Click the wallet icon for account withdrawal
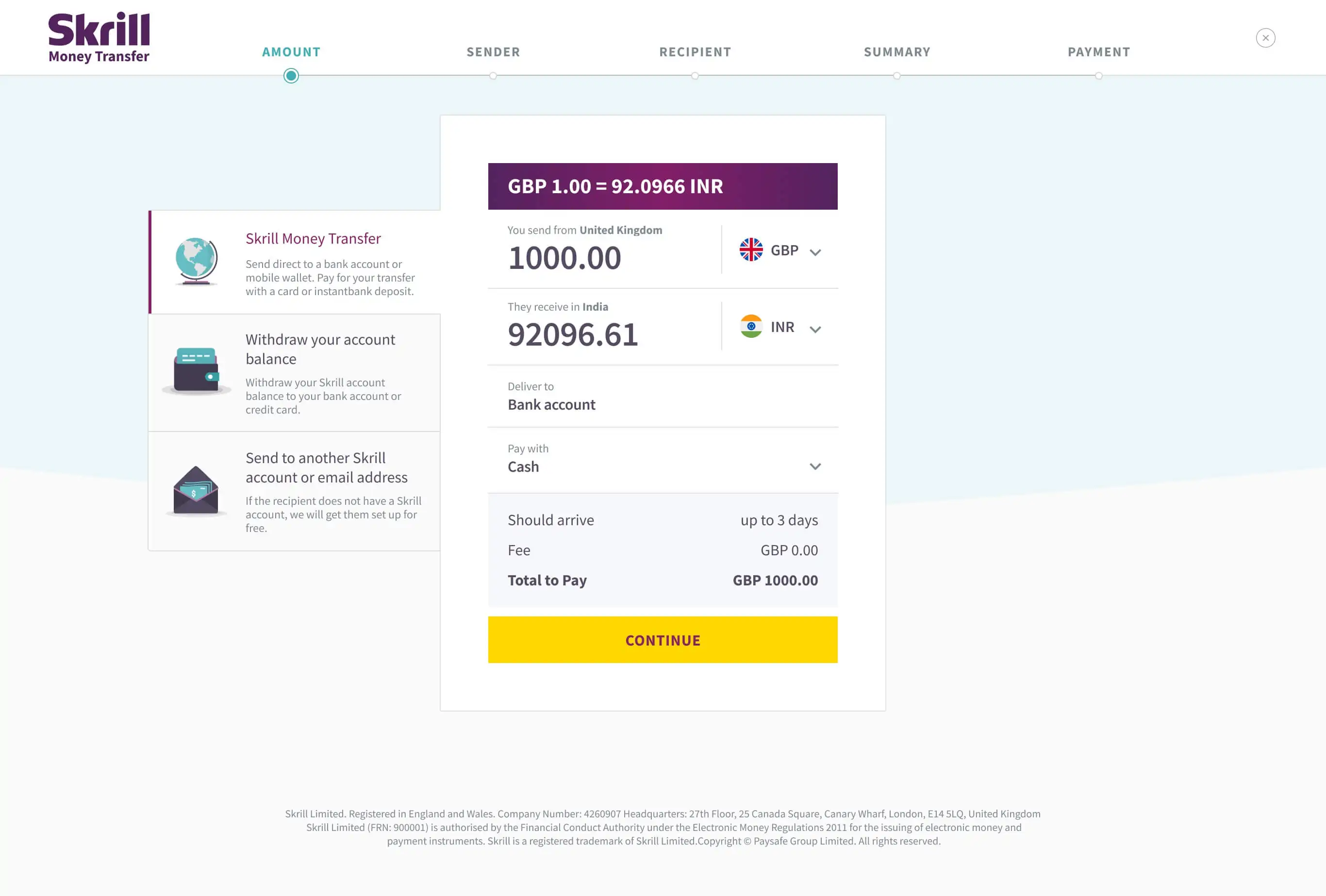 [196, 370]
